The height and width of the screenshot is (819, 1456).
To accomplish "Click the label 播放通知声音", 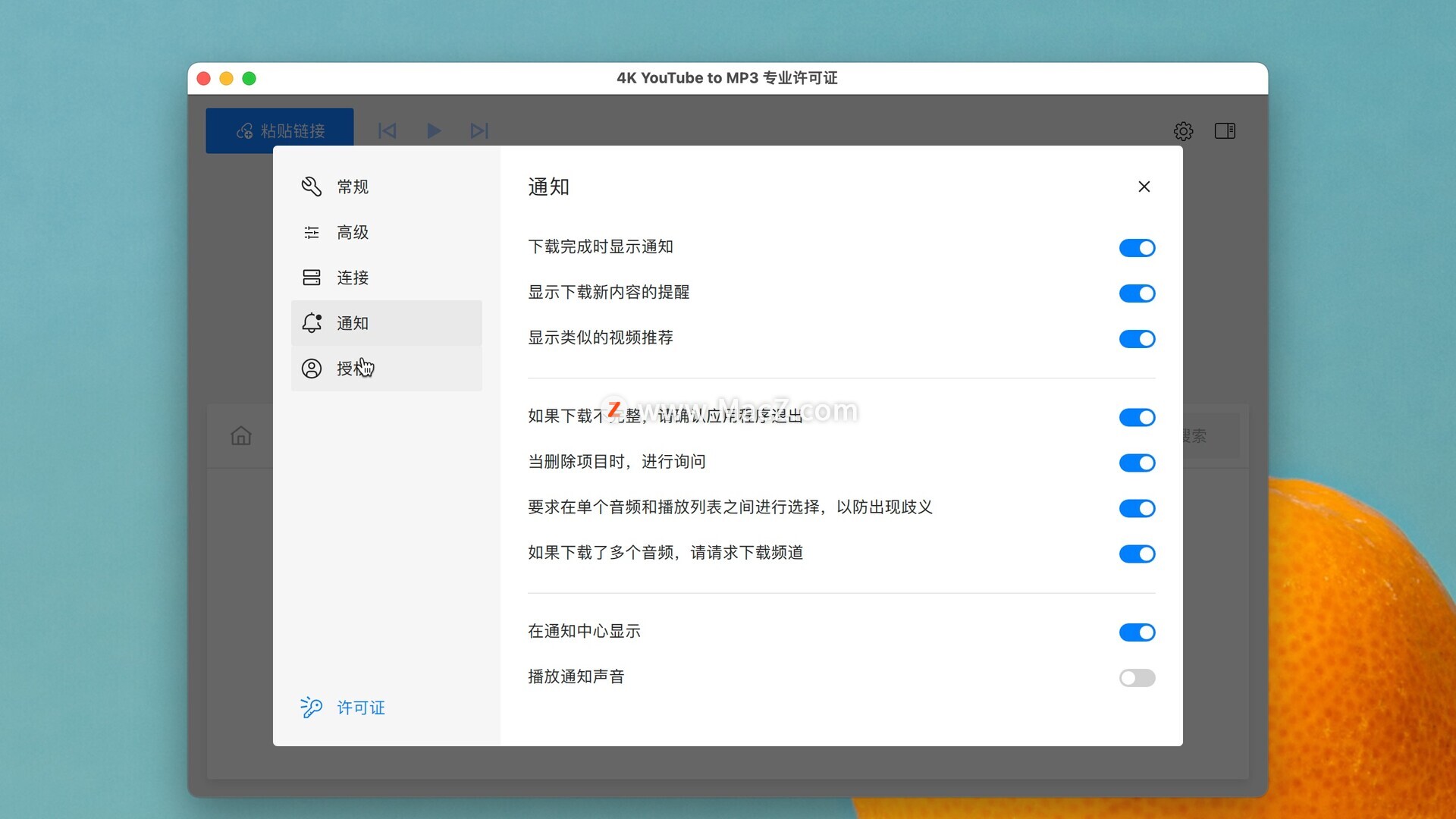I will [x=576, y=676].
